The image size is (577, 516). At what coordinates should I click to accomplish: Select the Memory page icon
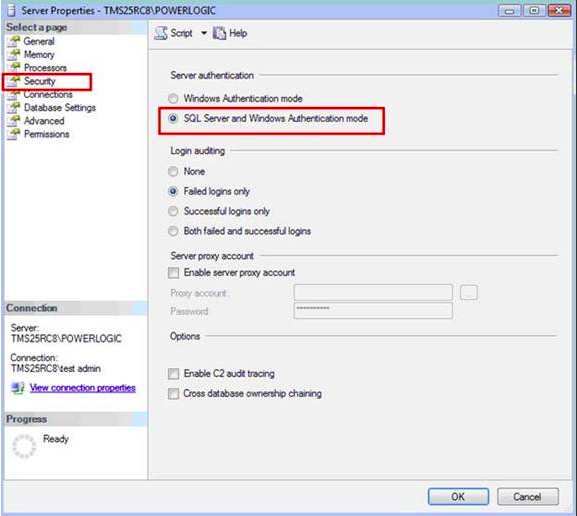[x=14, y=54]
